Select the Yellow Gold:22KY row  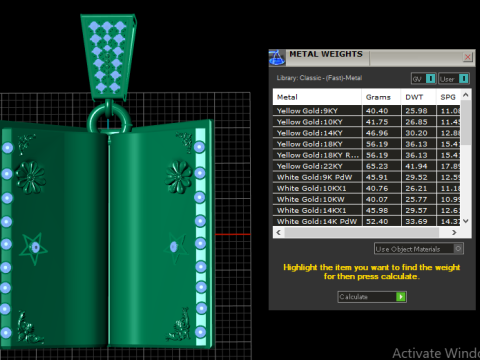pyautogui.click(x=367, y=166)
